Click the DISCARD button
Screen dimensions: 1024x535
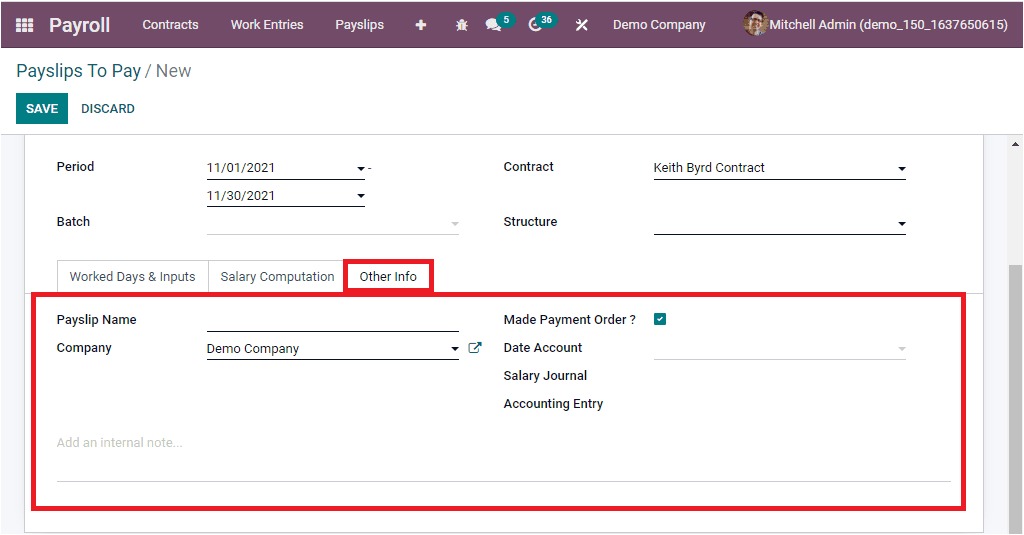click(108, 109)
